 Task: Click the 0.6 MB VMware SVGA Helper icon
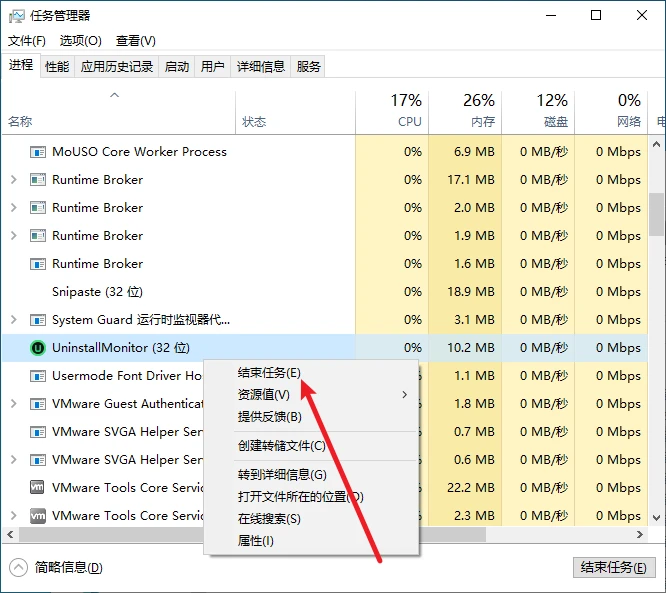38,460
